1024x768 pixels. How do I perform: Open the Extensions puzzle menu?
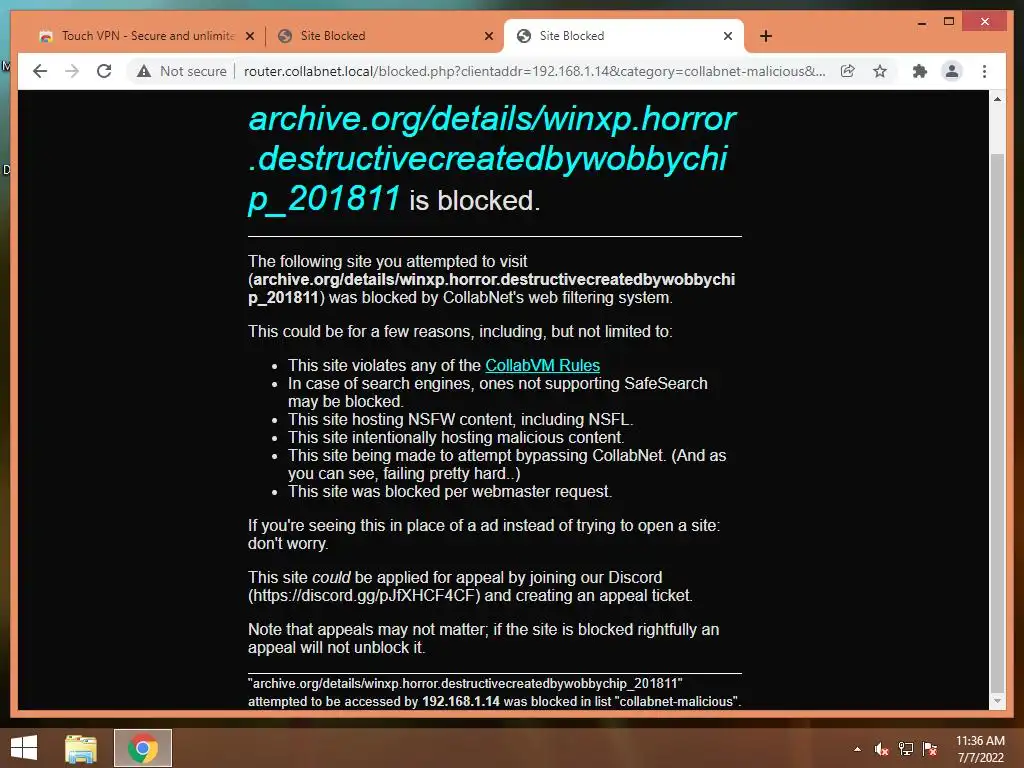[920, 71]
